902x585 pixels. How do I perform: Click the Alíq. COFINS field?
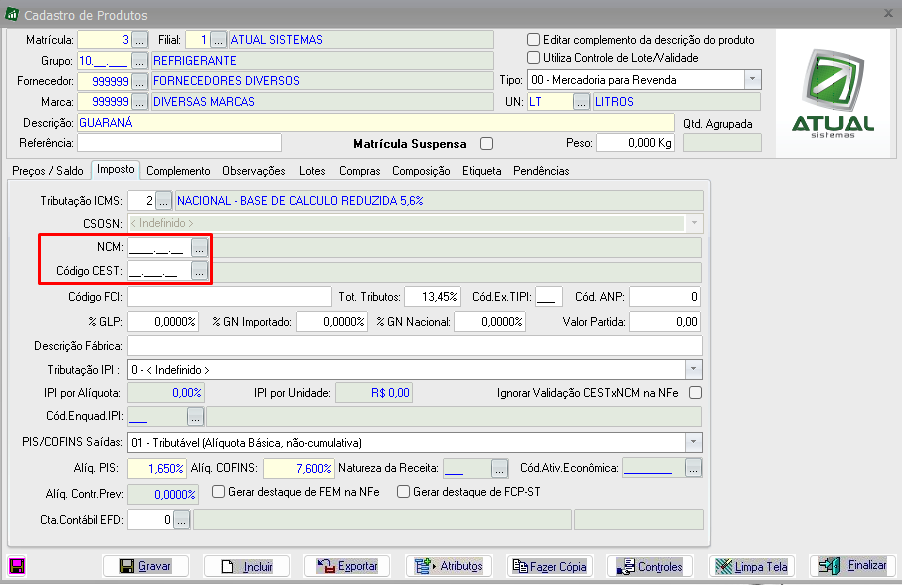coord(299,468)
